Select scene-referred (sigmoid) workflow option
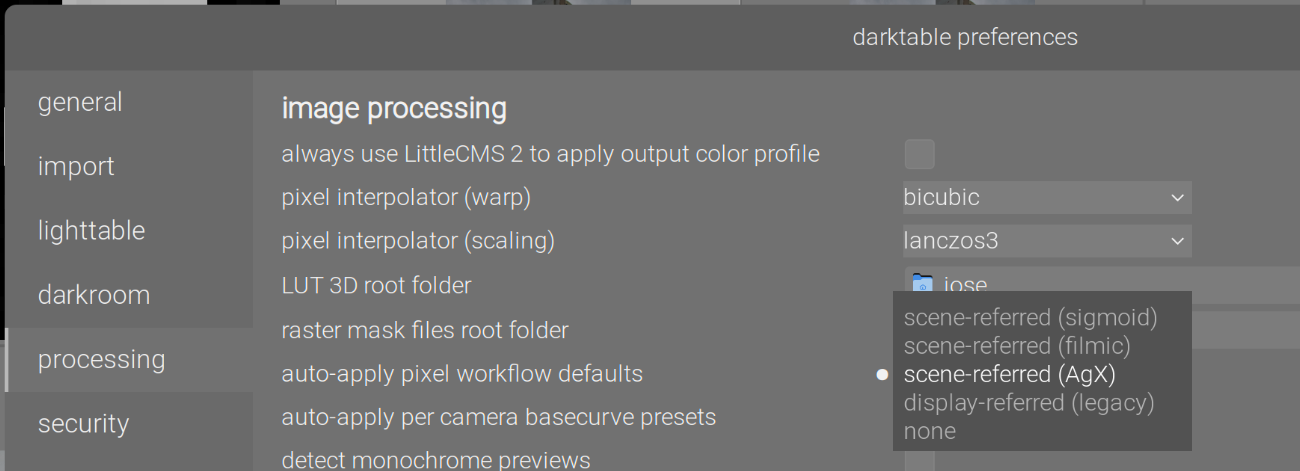 pyautogui.click(x=1030, y=318)
